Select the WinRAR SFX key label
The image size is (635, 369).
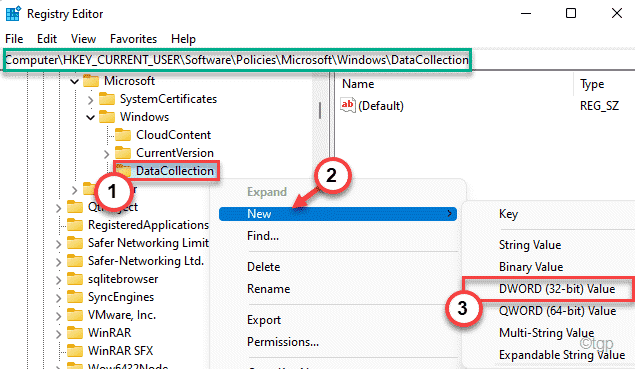pos(121,350)
